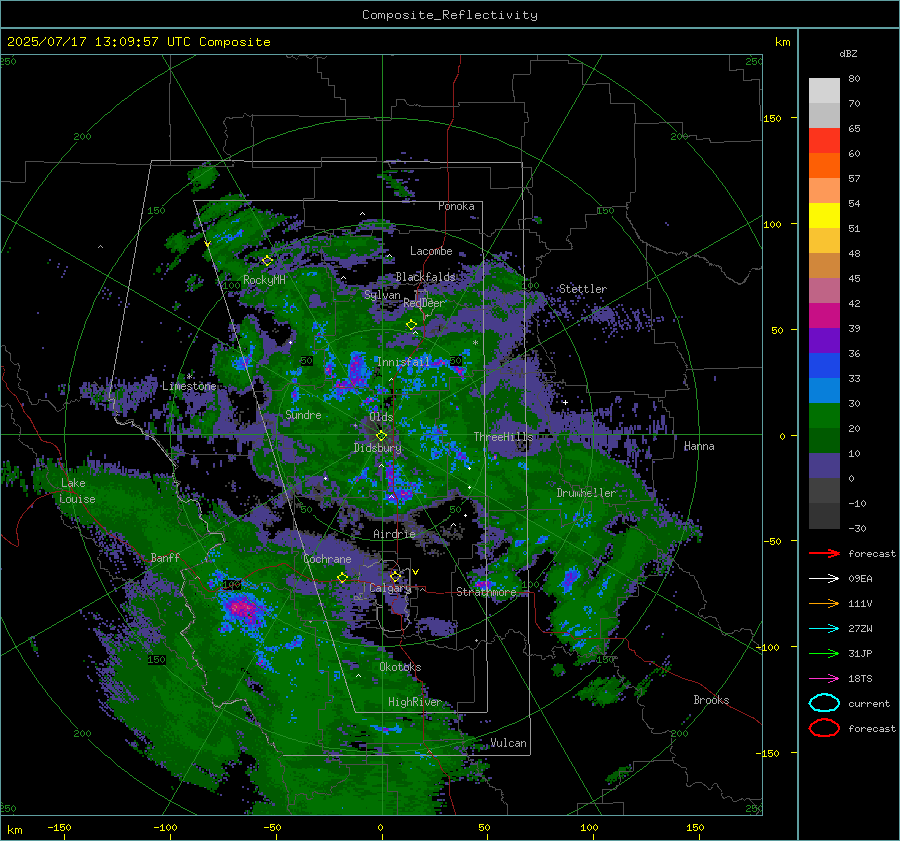Image resolution: width=900 pixels, height=841 pixels.
Task: Click the 31JP legend text
Action: (860, 653)
